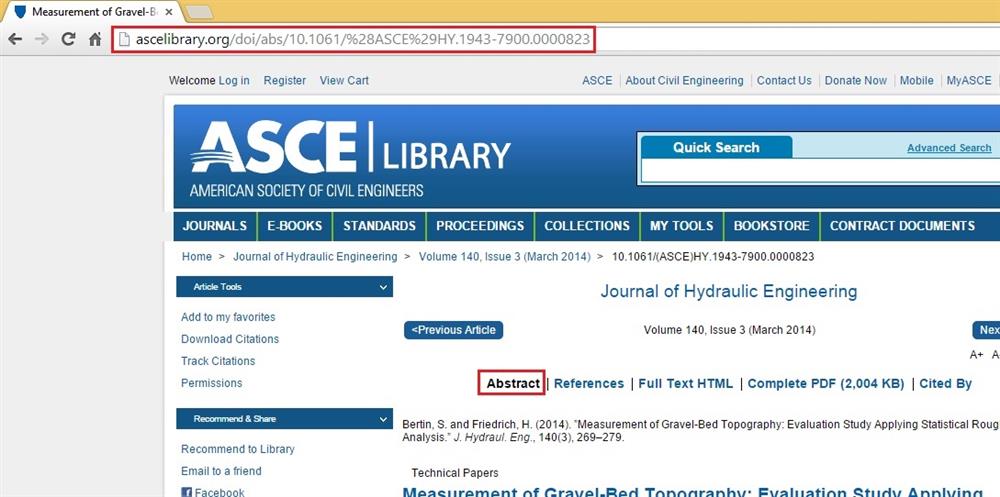Select the Abstract tab

coord(513,383)
